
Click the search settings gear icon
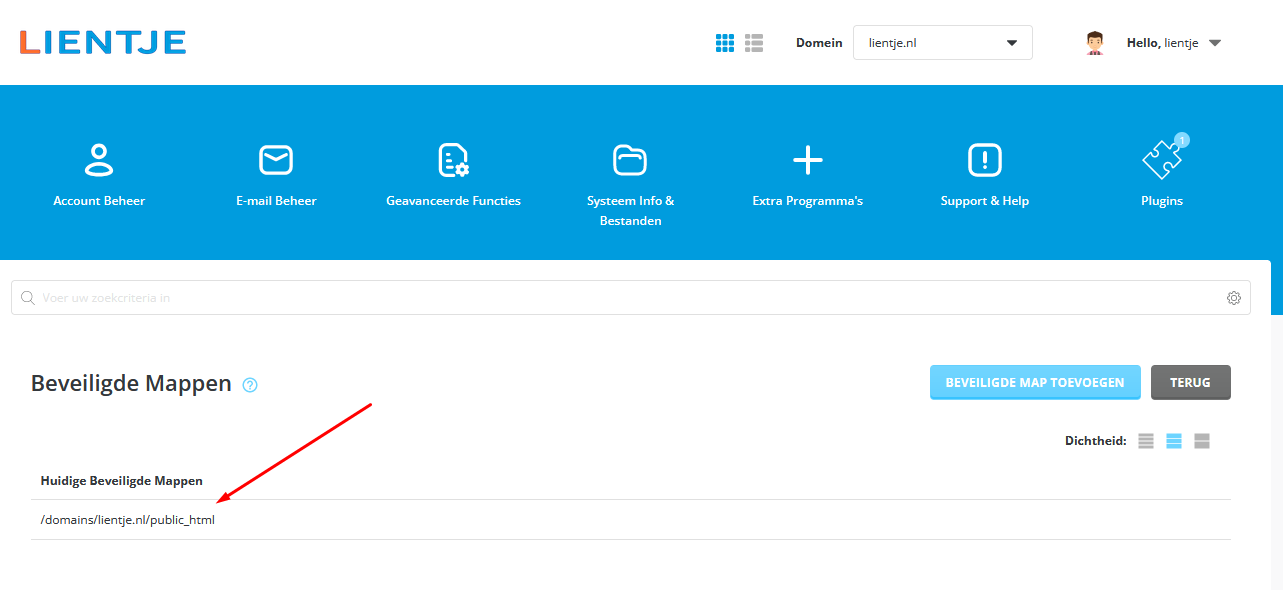[1234, 298]
